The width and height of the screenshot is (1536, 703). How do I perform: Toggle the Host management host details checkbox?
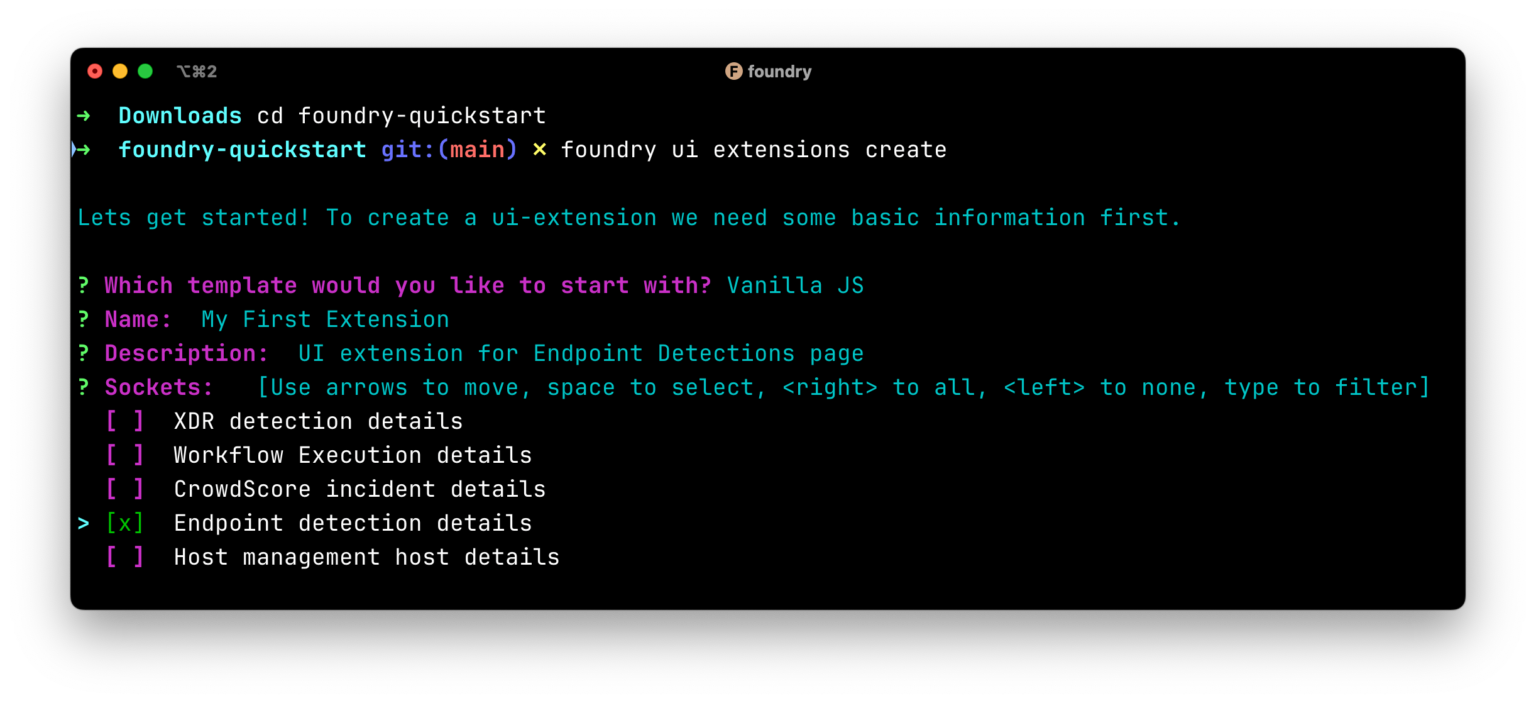click(x=125, y=557)
